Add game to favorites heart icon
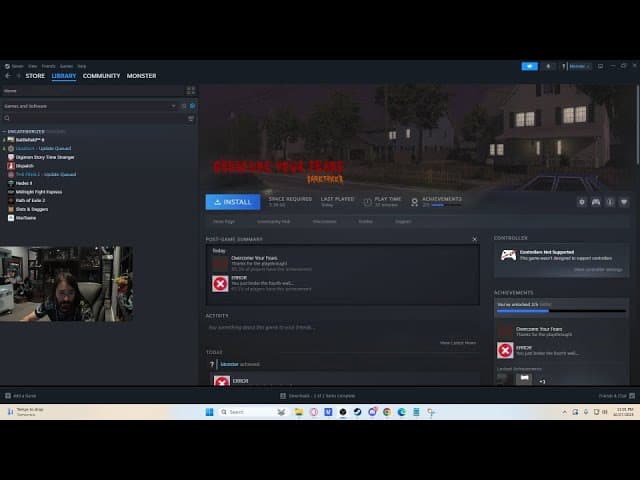This screenshot has height=480, width=640. click(x=624, y=202)
